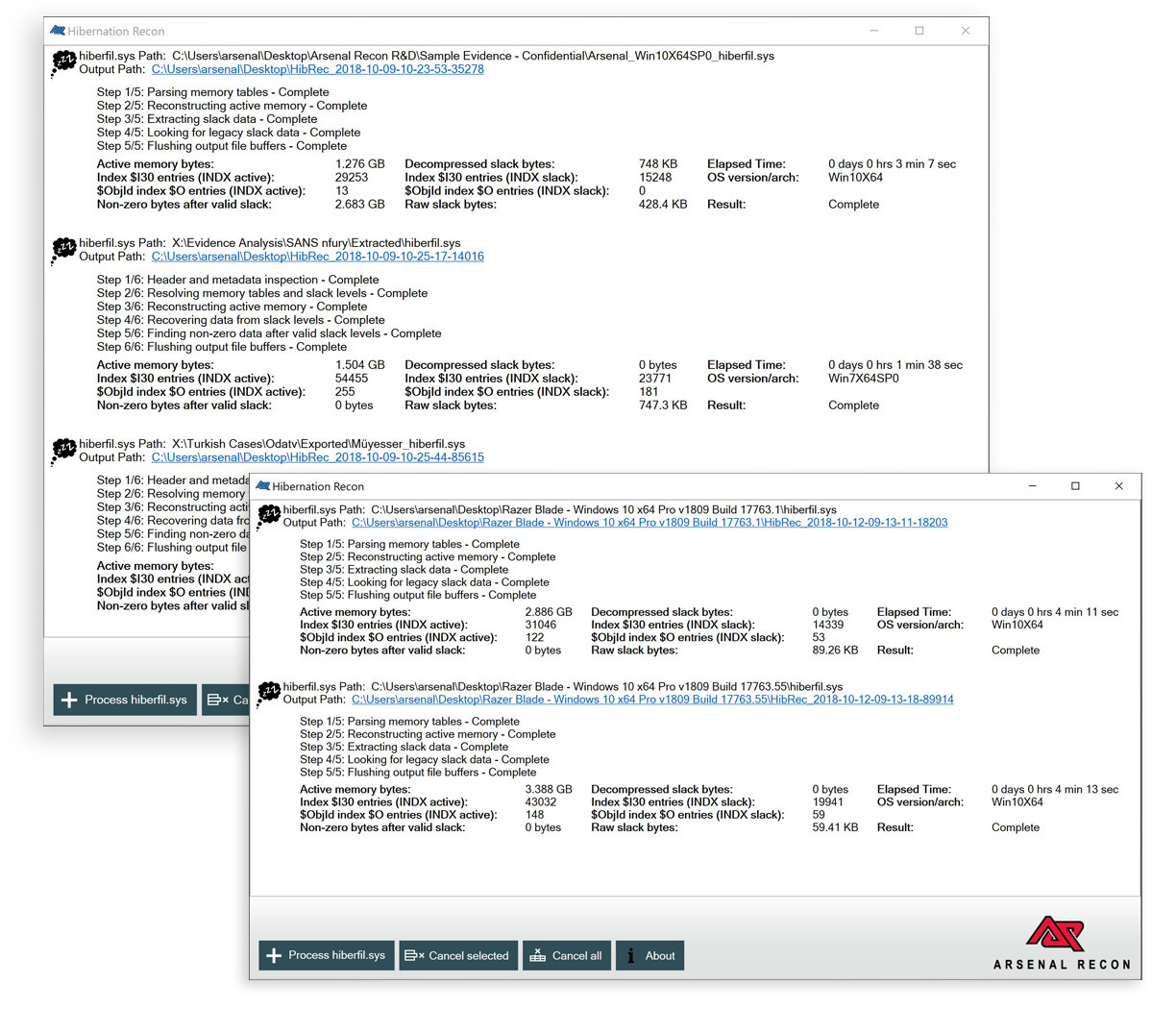Open output path HibRec_2018-10-09-10-25-44-85615
Viewport: 1176px width, 1033px height.
(317, 457)
